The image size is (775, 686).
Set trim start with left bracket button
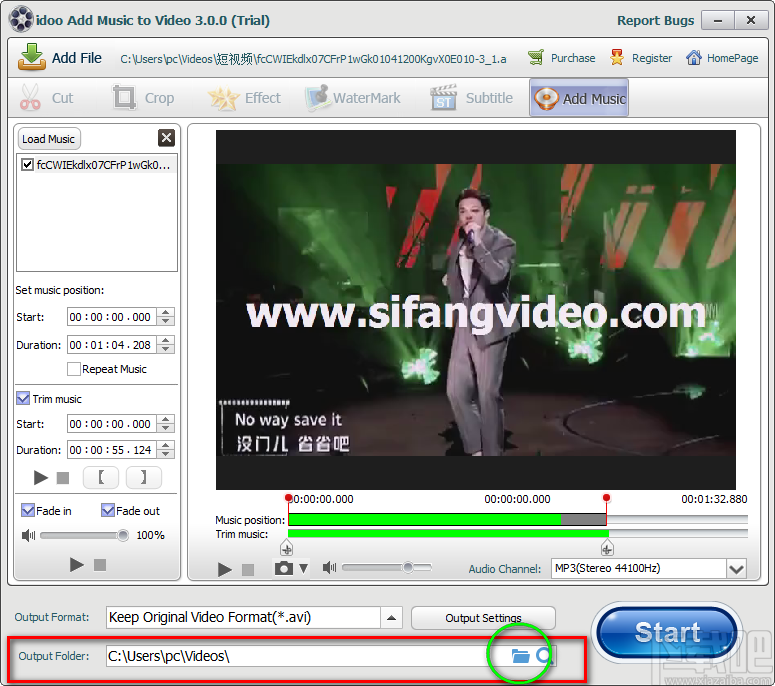tap(101, 477)
